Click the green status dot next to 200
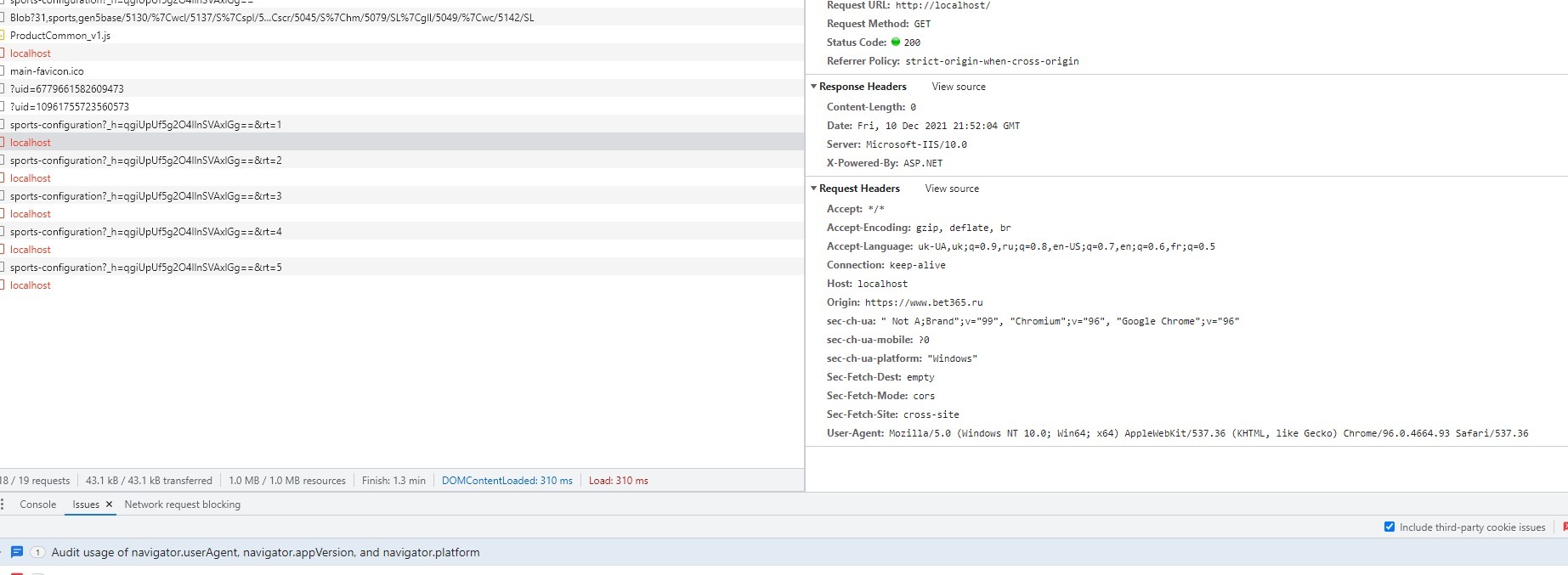 coord(895,42)
